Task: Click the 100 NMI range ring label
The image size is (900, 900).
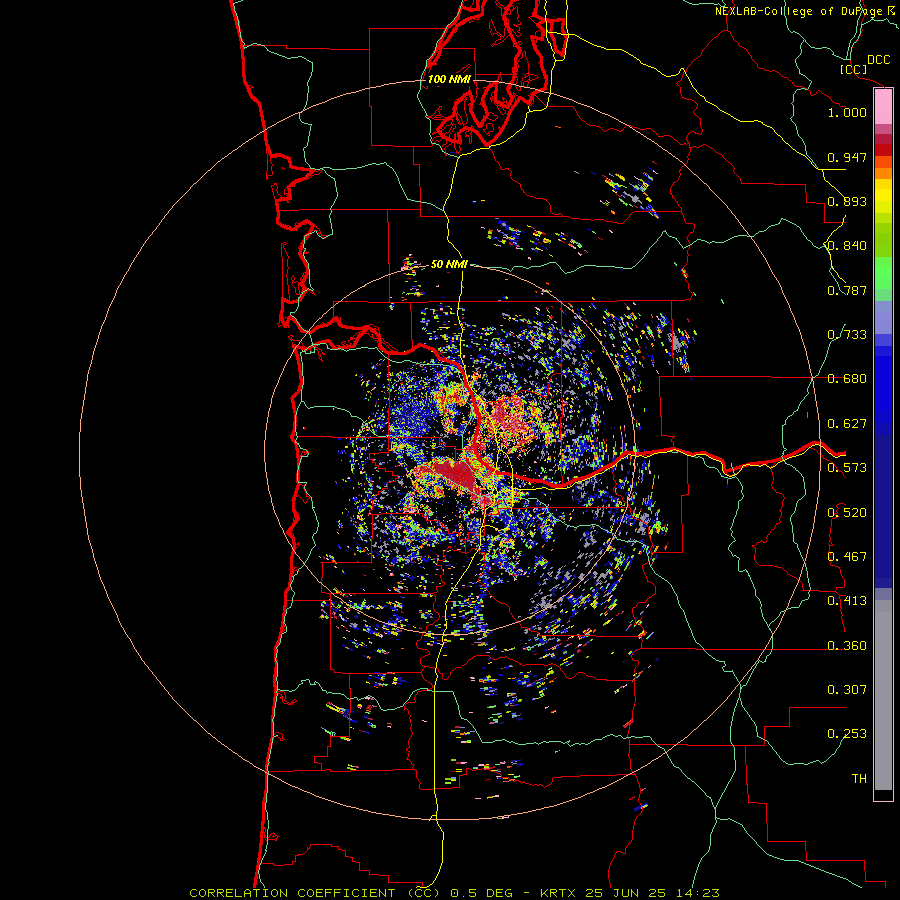Action: [x=449, y=79]
